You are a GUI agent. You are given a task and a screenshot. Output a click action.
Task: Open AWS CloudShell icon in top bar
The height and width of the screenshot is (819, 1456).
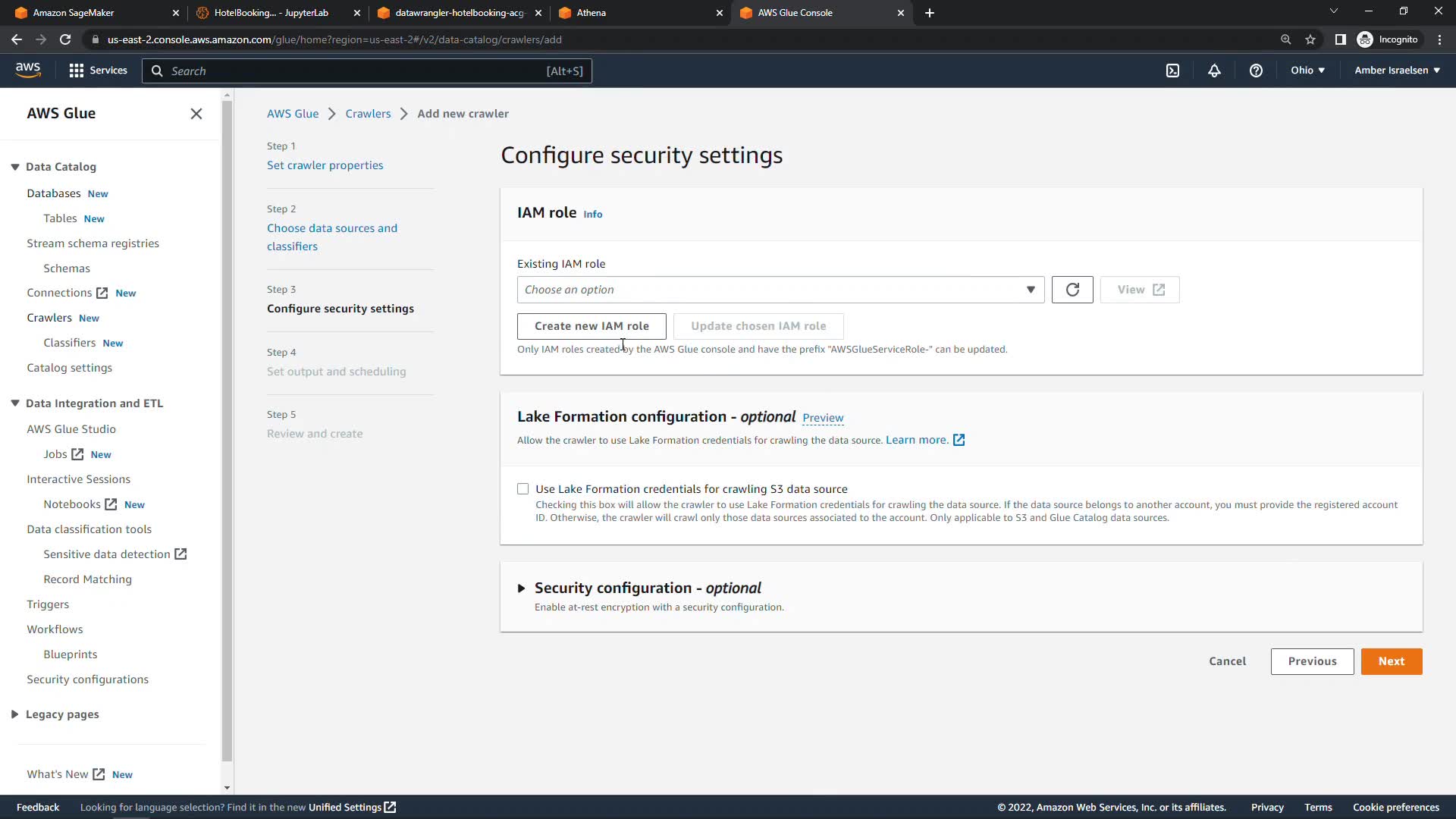1172,71
